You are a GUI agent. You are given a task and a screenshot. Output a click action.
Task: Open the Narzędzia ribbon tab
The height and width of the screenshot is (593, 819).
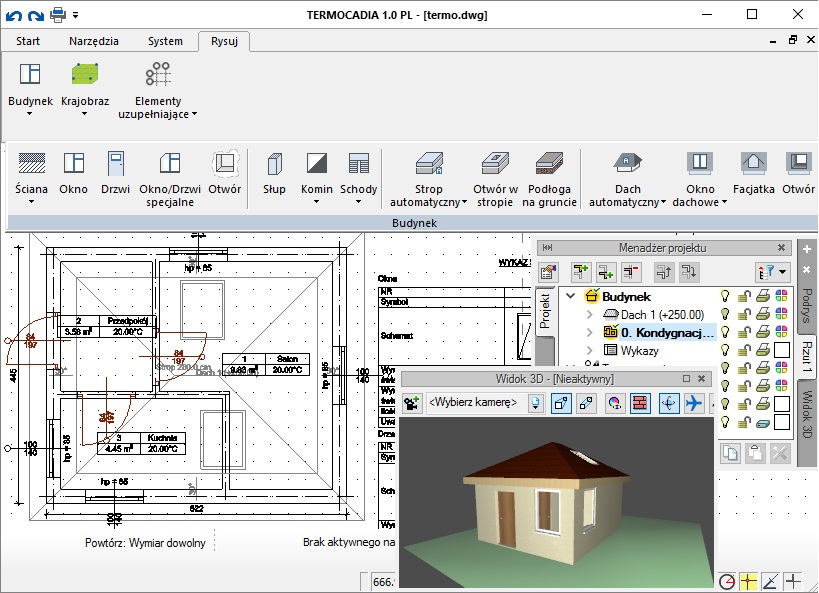(94, 41)
